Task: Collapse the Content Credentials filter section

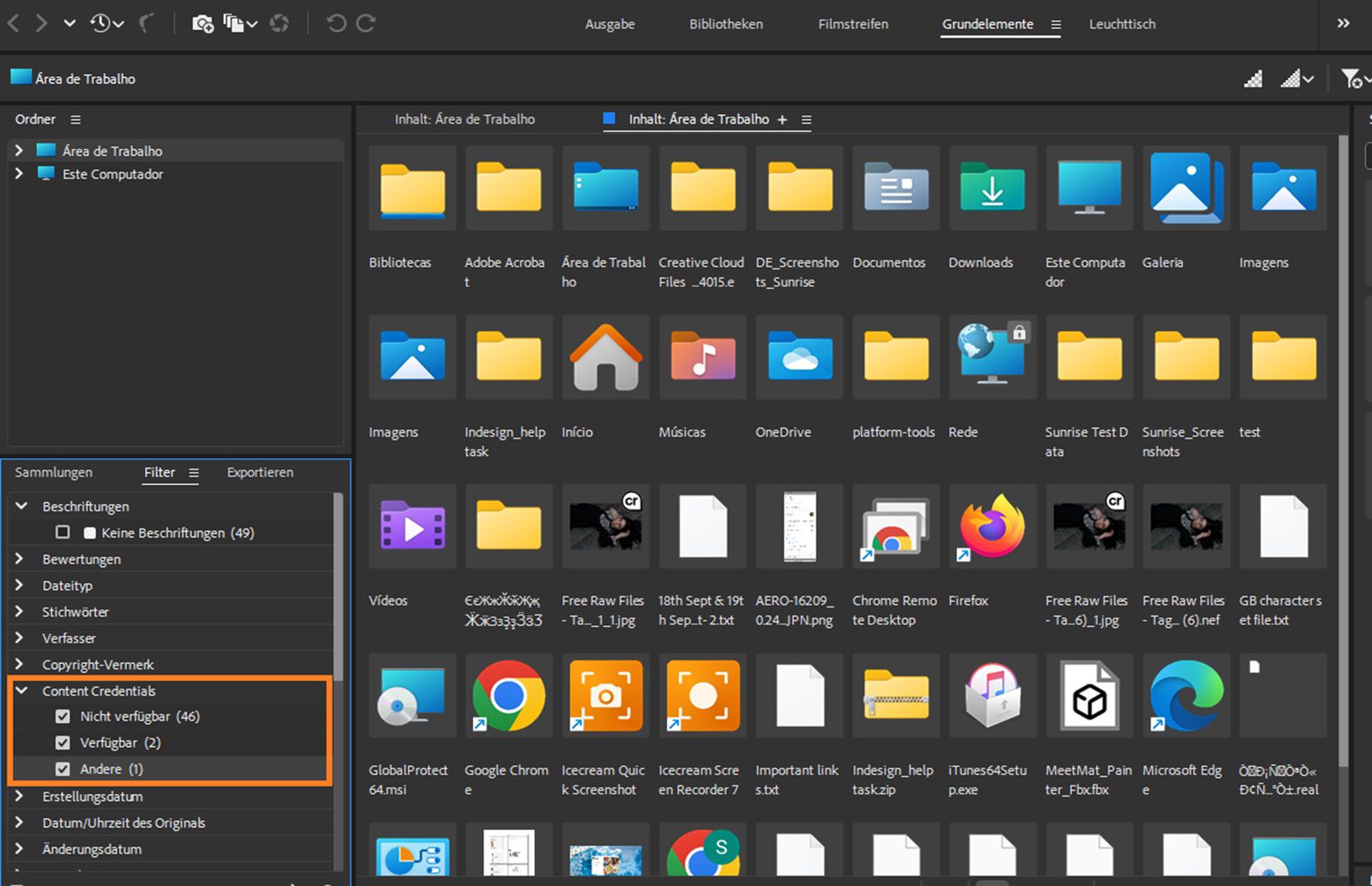Action: click(x=21, y=690)
